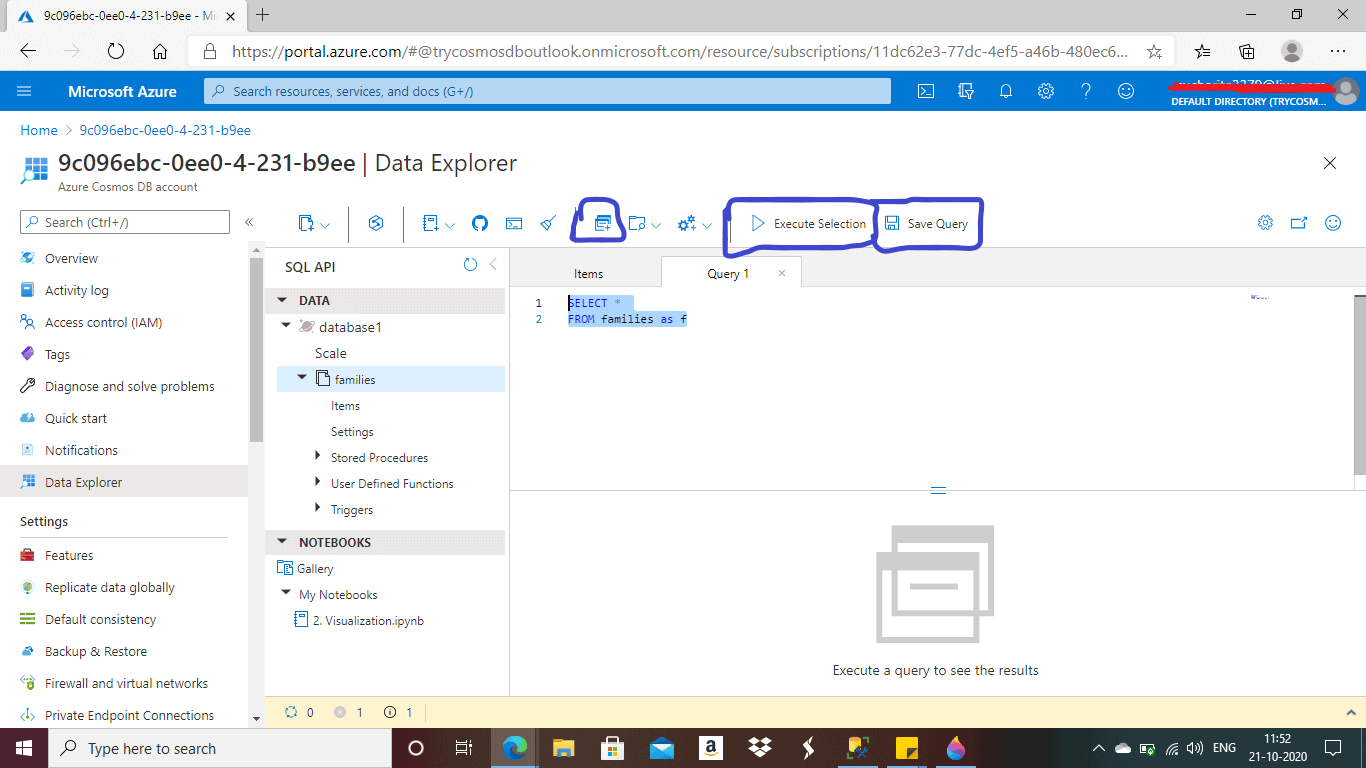Image resolution: width=1366 pixels, height=768 pixels.
Task: Click the GitHub icon in Data Explorer toolbar
Action: 480,224
